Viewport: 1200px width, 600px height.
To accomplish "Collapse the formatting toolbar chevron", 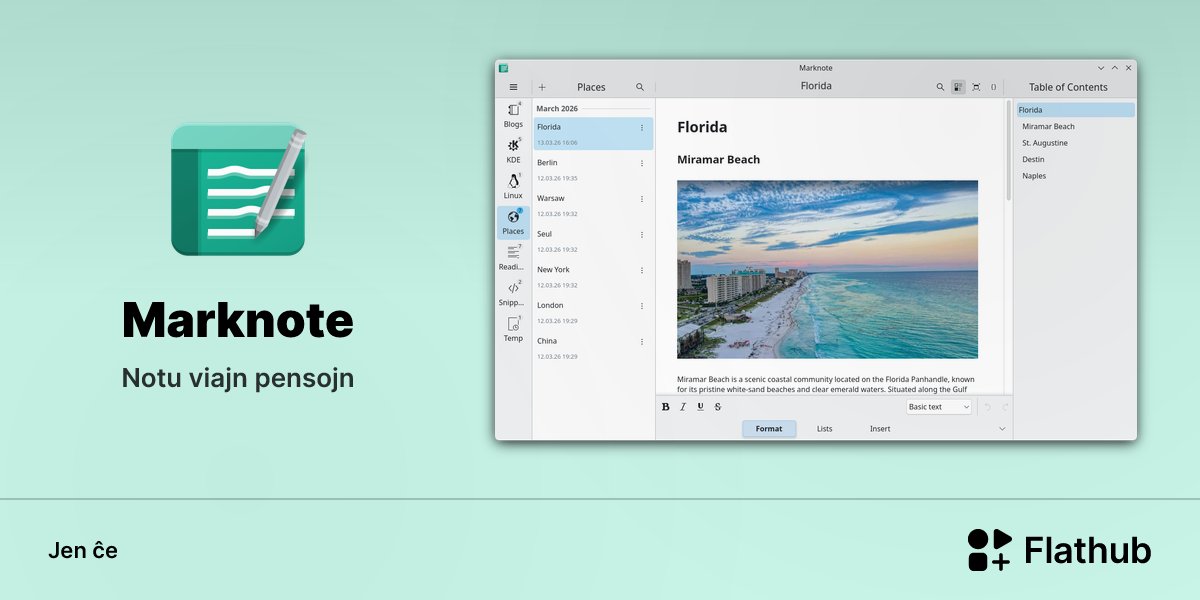I will tap(1002, 429).
